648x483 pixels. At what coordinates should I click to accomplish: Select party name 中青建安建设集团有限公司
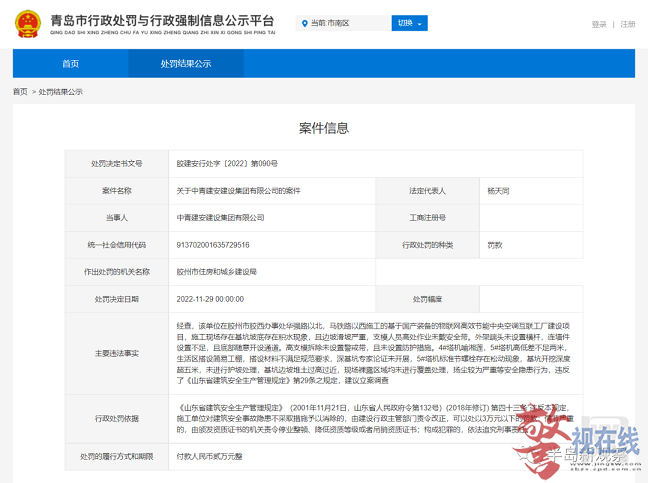point(220,218)
